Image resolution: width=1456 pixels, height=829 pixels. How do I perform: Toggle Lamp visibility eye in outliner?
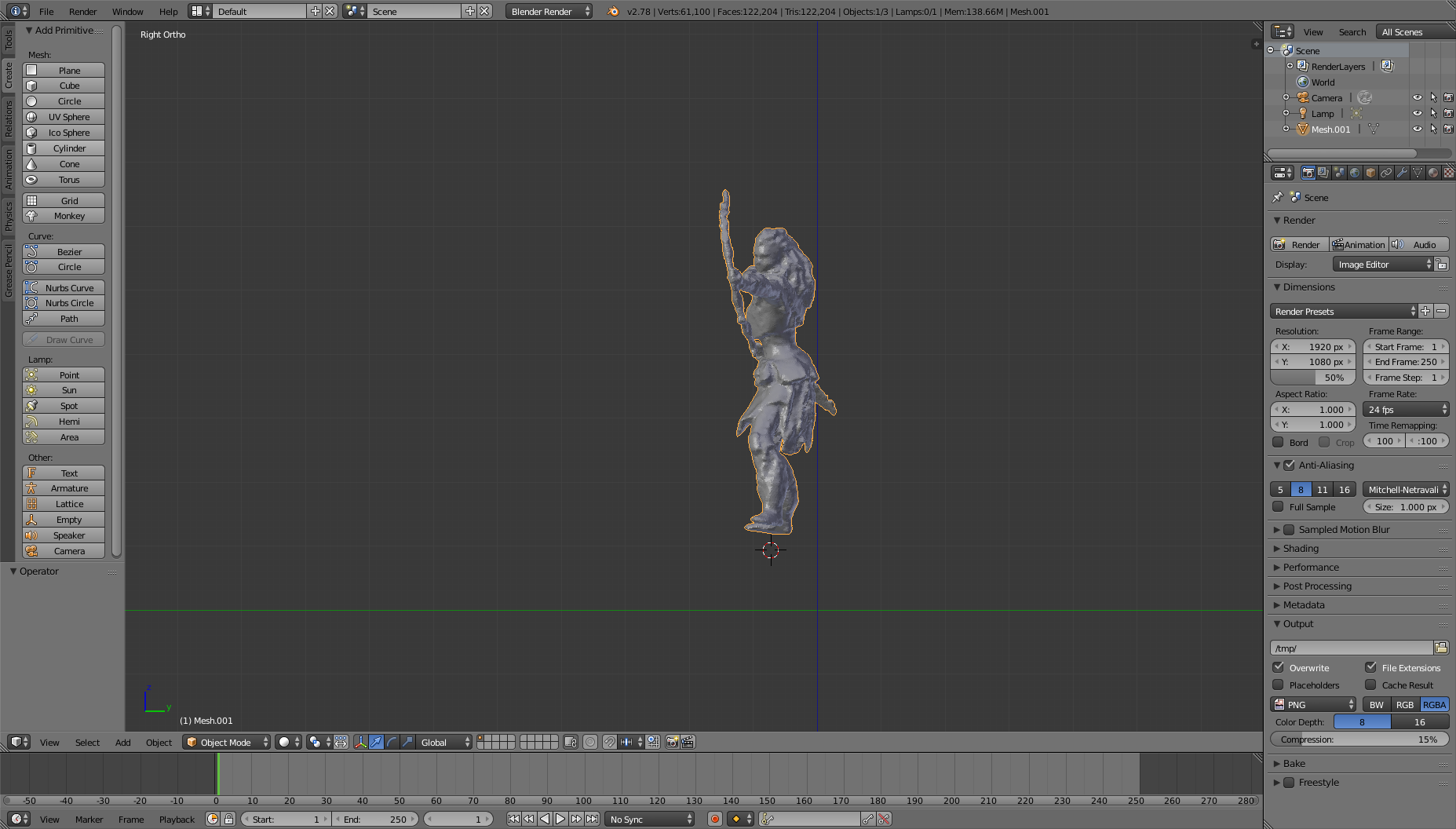(x=1418, y=113)
